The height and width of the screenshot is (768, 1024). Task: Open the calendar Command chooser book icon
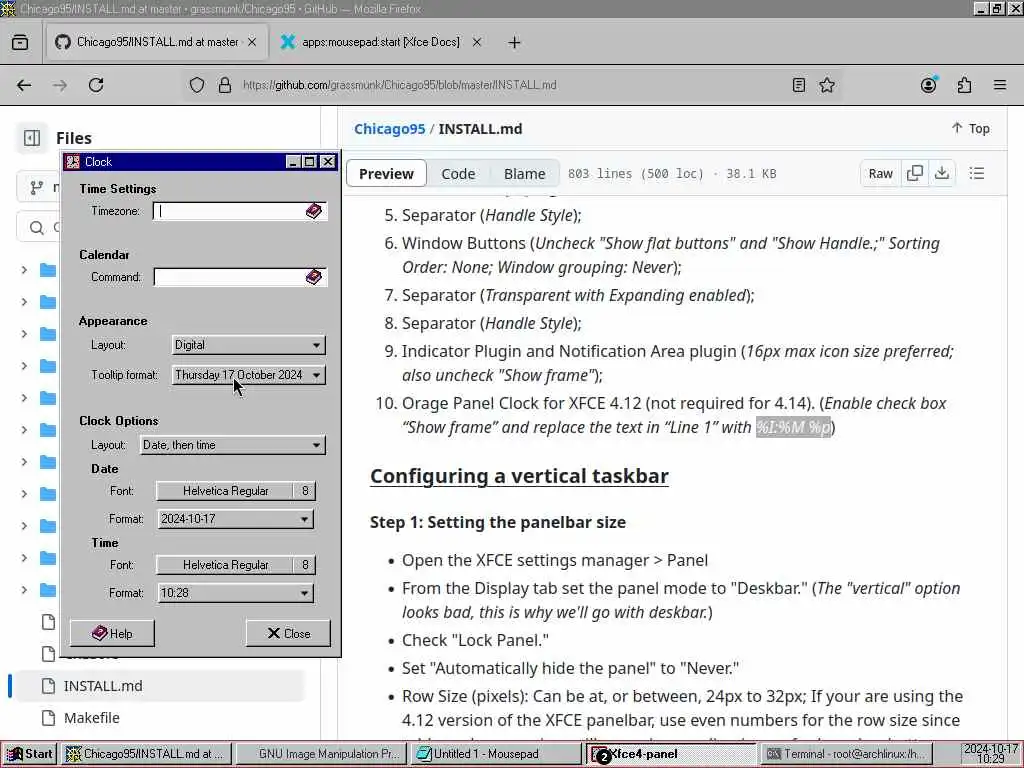(313, 277)
